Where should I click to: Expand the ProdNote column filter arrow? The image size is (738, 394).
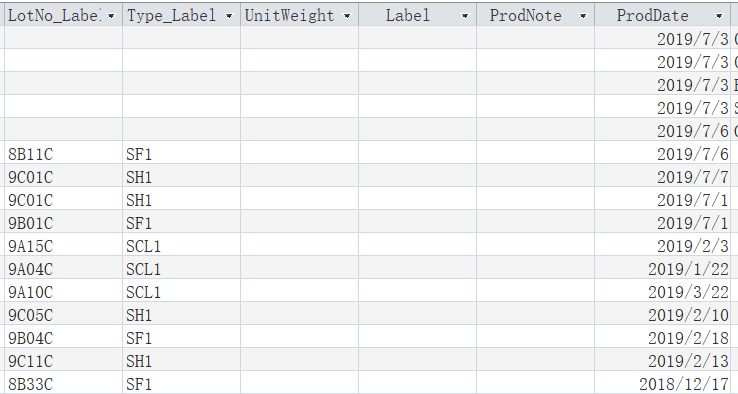coord(583,16)
